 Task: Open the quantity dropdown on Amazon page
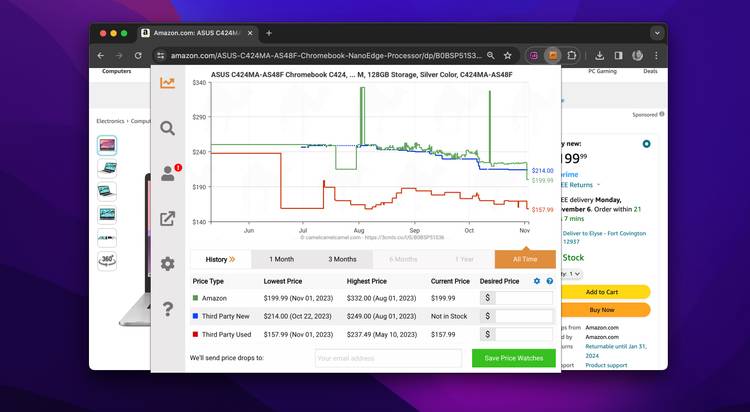573,273
